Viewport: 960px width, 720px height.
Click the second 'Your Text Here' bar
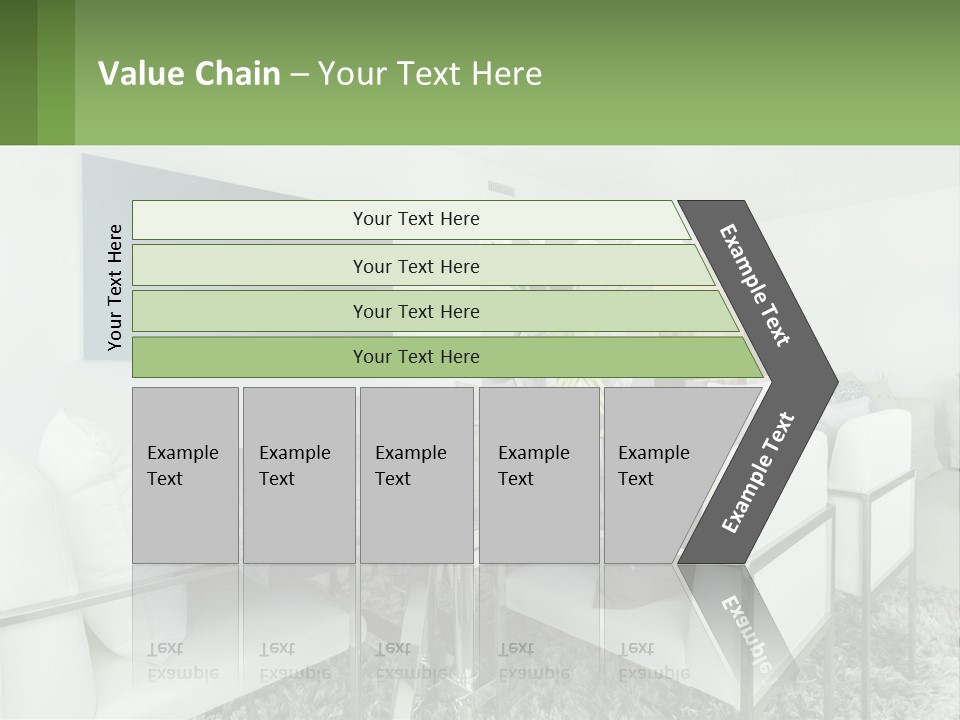[422, 265]
